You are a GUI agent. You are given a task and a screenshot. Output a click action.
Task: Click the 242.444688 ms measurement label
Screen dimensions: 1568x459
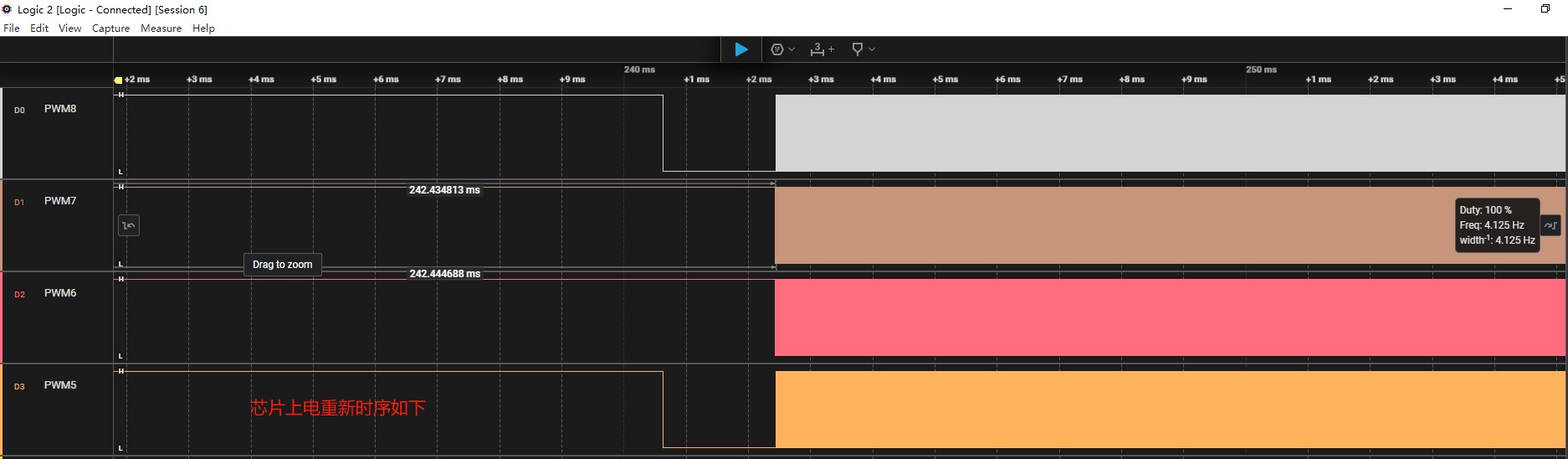pos(444,274)
